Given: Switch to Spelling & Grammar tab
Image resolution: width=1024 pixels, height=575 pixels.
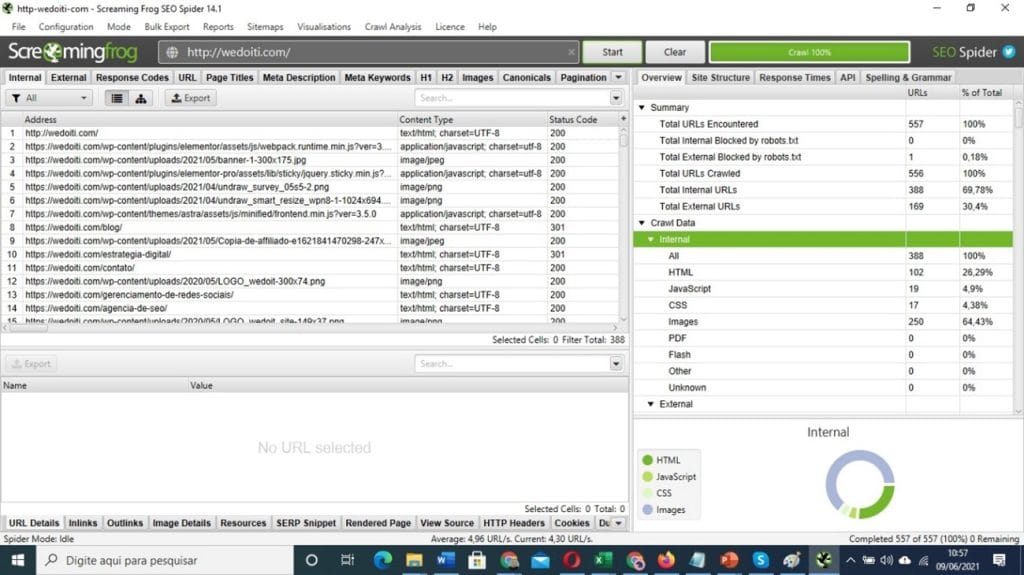Looking at the screenshot, I should 908,77.
